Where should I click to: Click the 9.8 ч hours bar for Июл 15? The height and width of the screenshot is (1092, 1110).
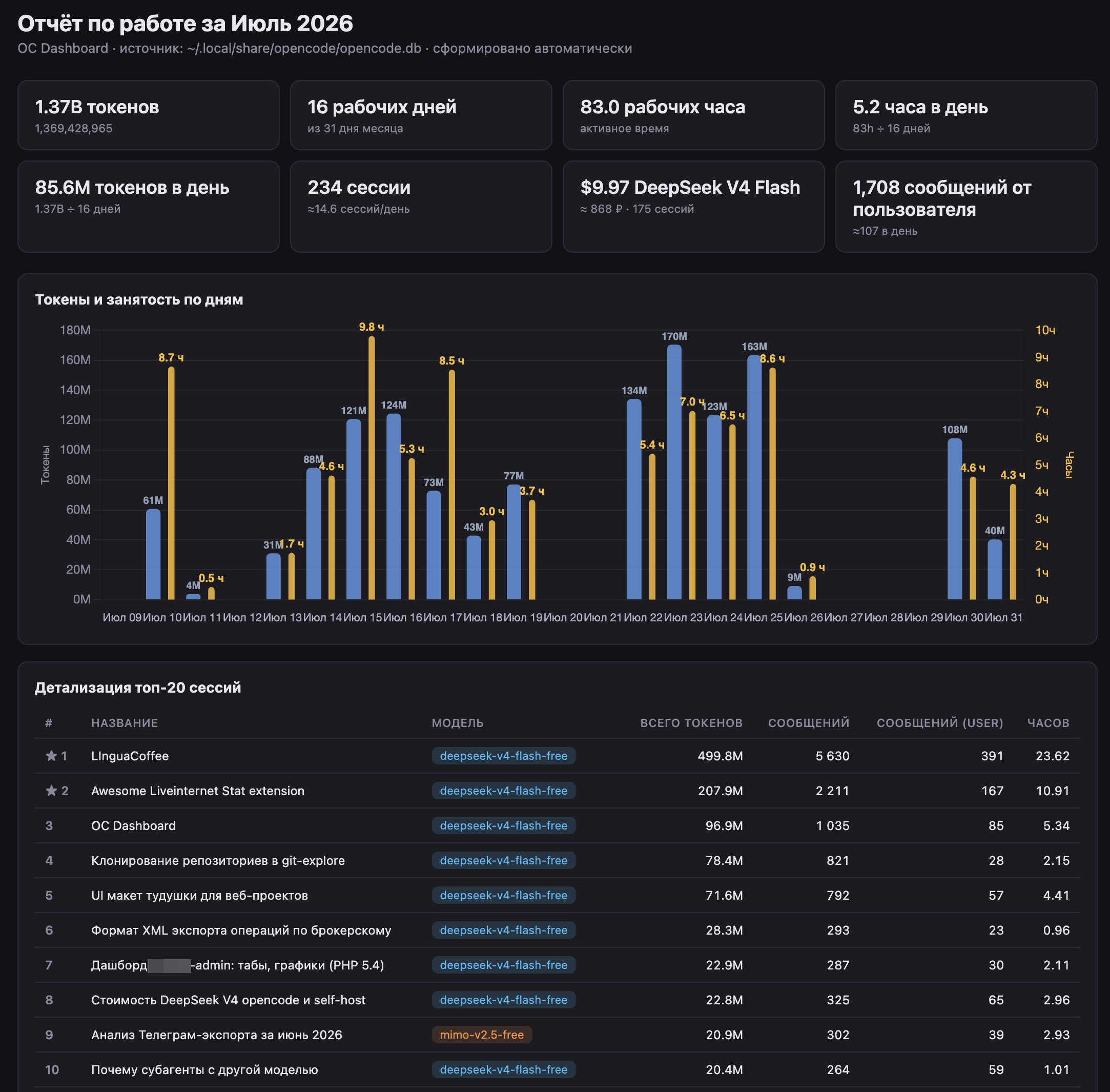point(372,468)
